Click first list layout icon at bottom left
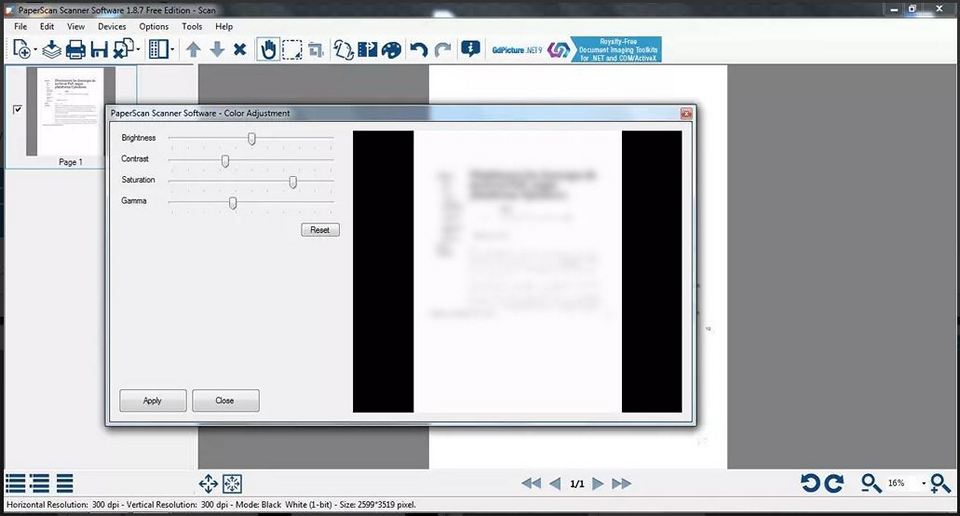960x516 pixels. [15, 484]
